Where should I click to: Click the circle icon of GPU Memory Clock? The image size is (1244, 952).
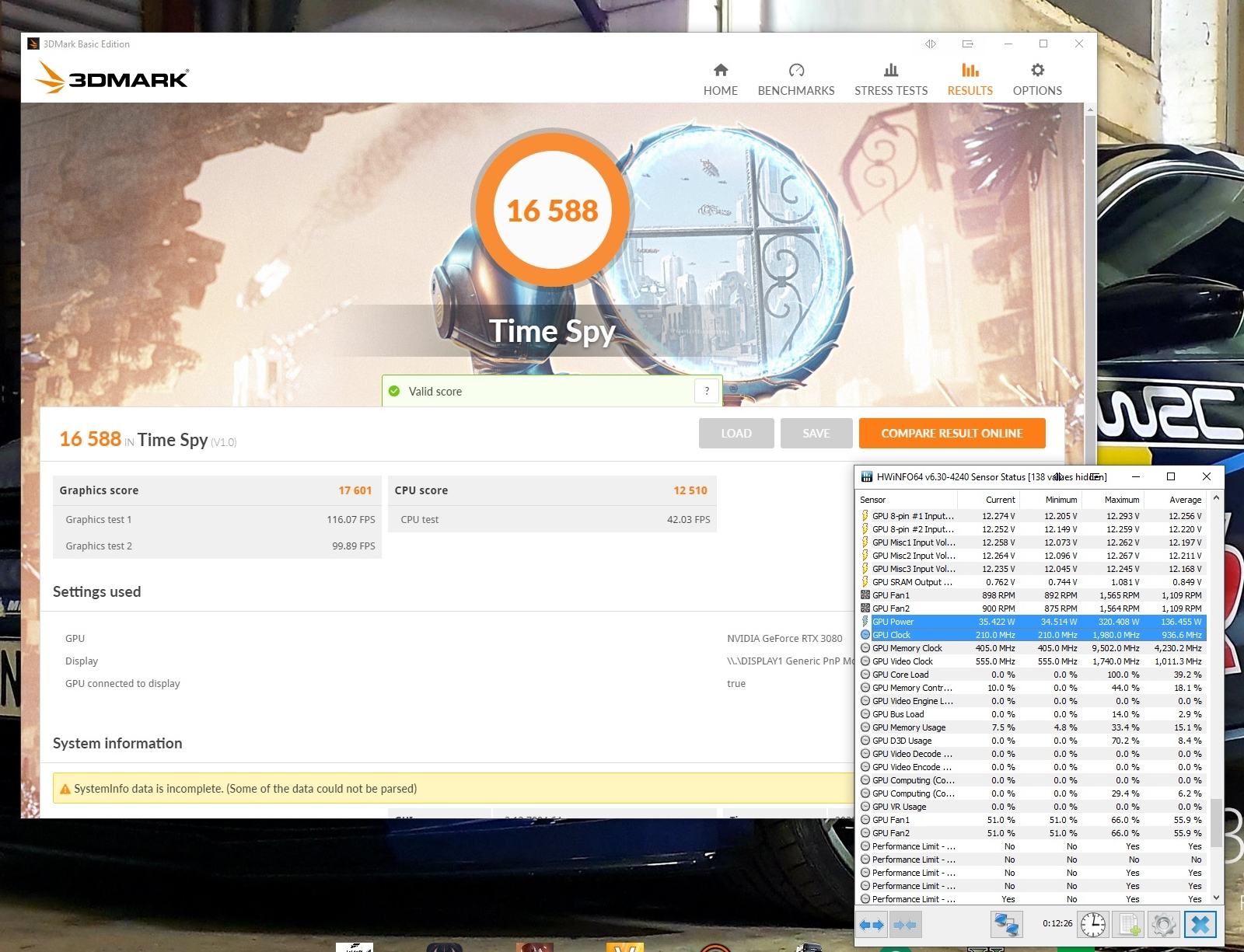click(x=865, y=648)
